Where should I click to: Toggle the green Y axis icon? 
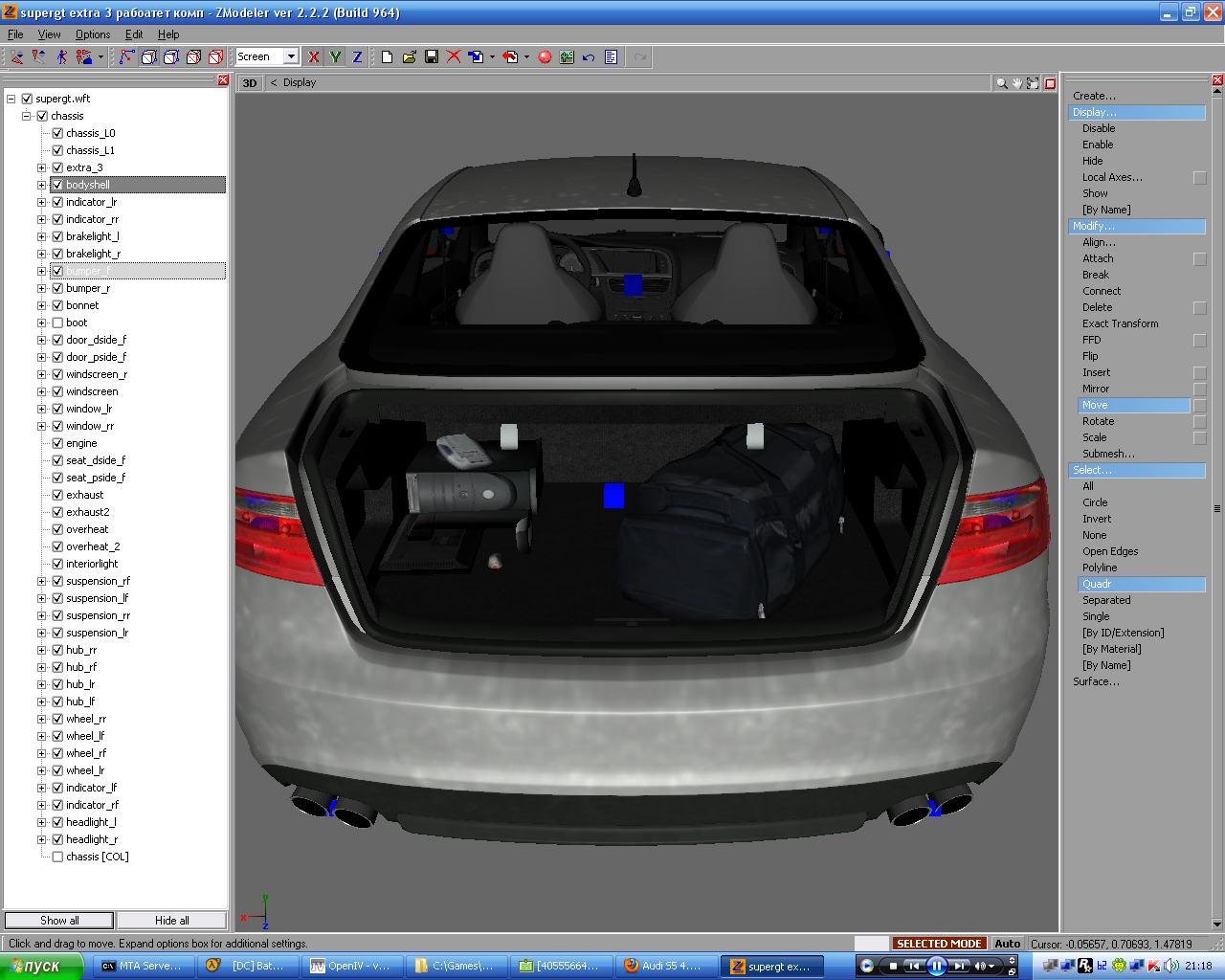(x=335, y=57)
